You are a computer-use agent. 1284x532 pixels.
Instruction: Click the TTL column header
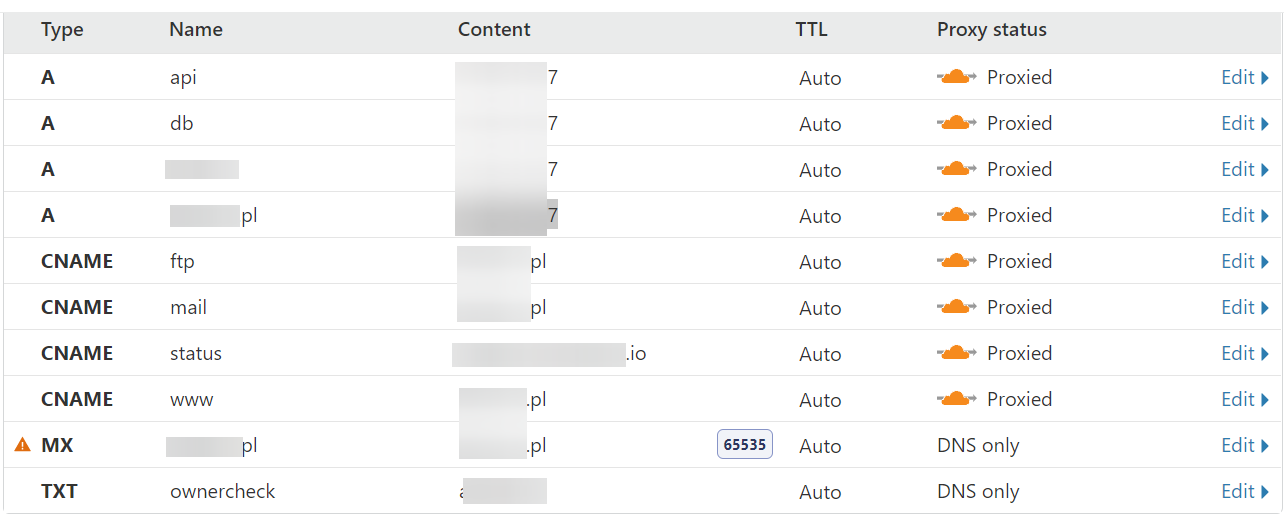811,30
